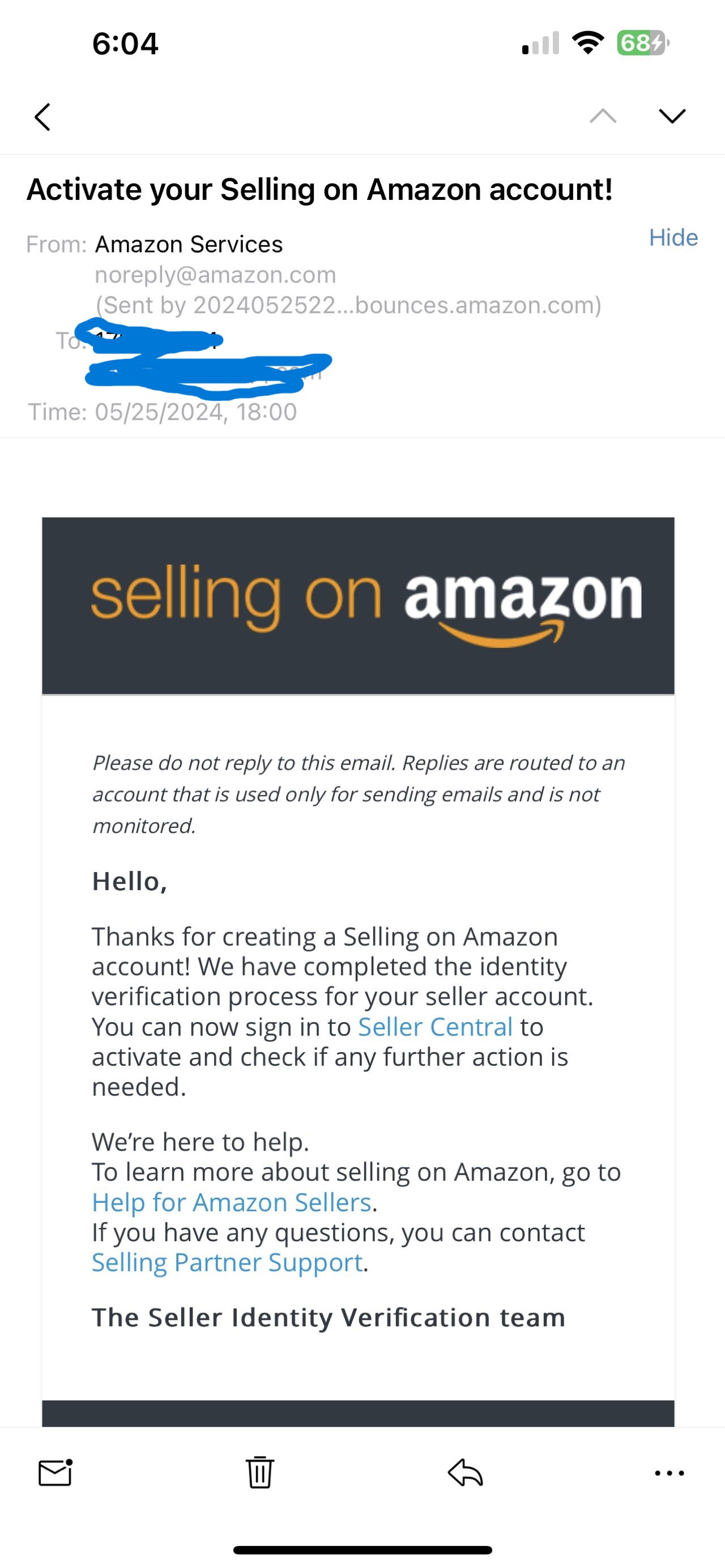Mark email as unread via envelope icon
725x1568 pixels.
[x=56, y=1473]
